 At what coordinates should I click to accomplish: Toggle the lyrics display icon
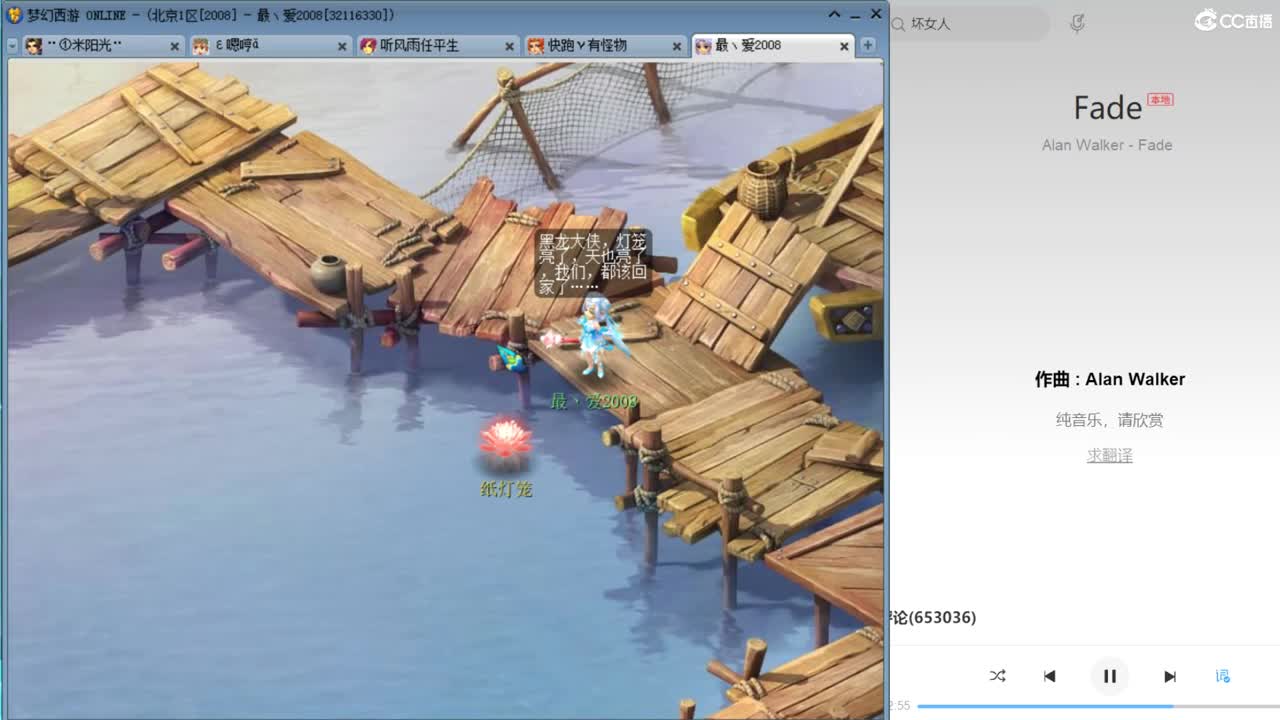pyautogui.click(x=1222, y=676)
